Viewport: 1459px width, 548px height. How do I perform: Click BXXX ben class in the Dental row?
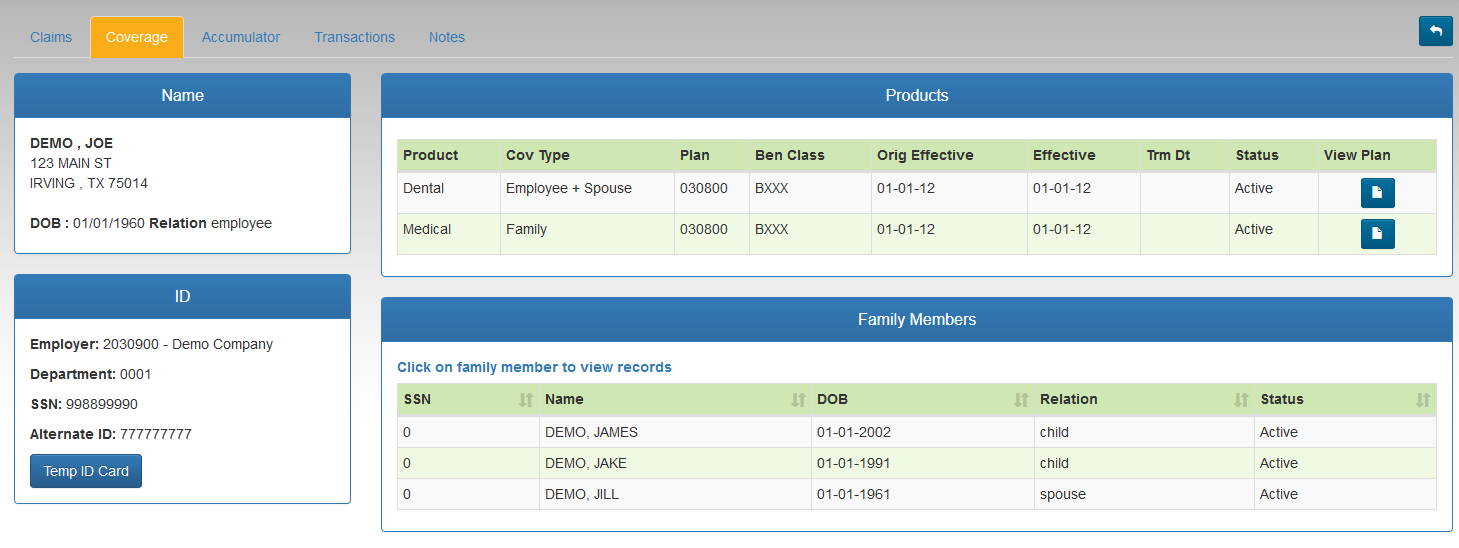[772, 188]
